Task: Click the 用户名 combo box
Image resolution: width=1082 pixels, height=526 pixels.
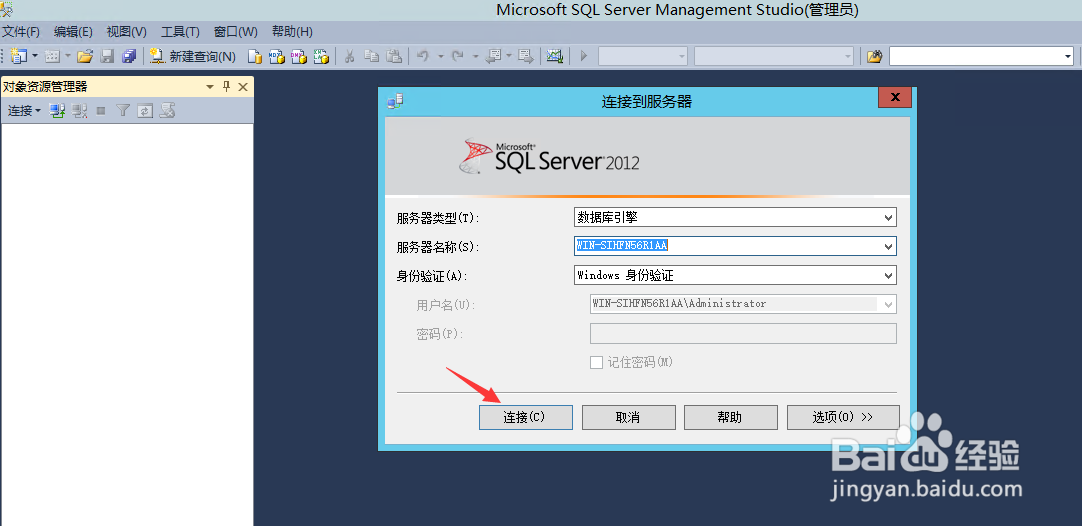Action: (x=743, y=304)
